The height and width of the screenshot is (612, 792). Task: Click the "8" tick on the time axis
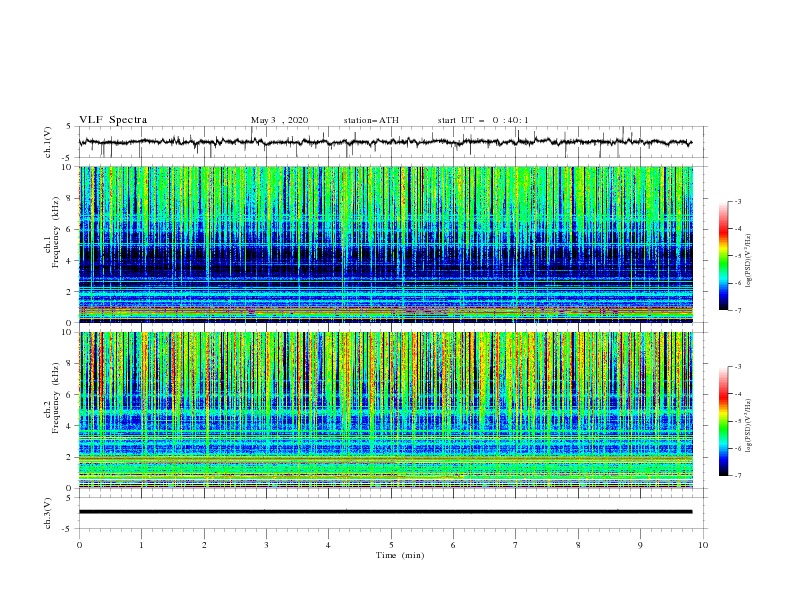(578, 545)
